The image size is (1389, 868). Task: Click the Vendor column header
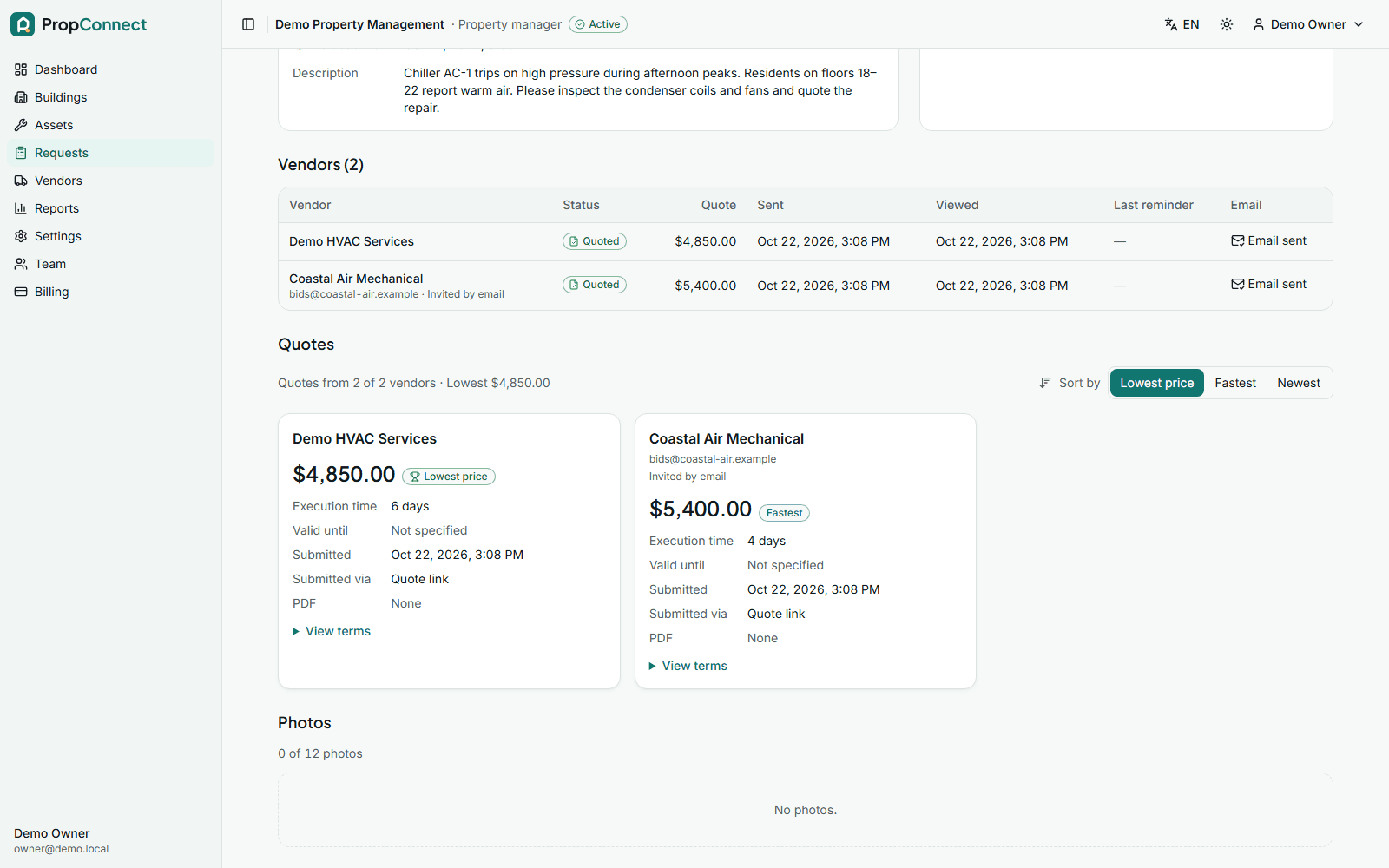[310, 205]
